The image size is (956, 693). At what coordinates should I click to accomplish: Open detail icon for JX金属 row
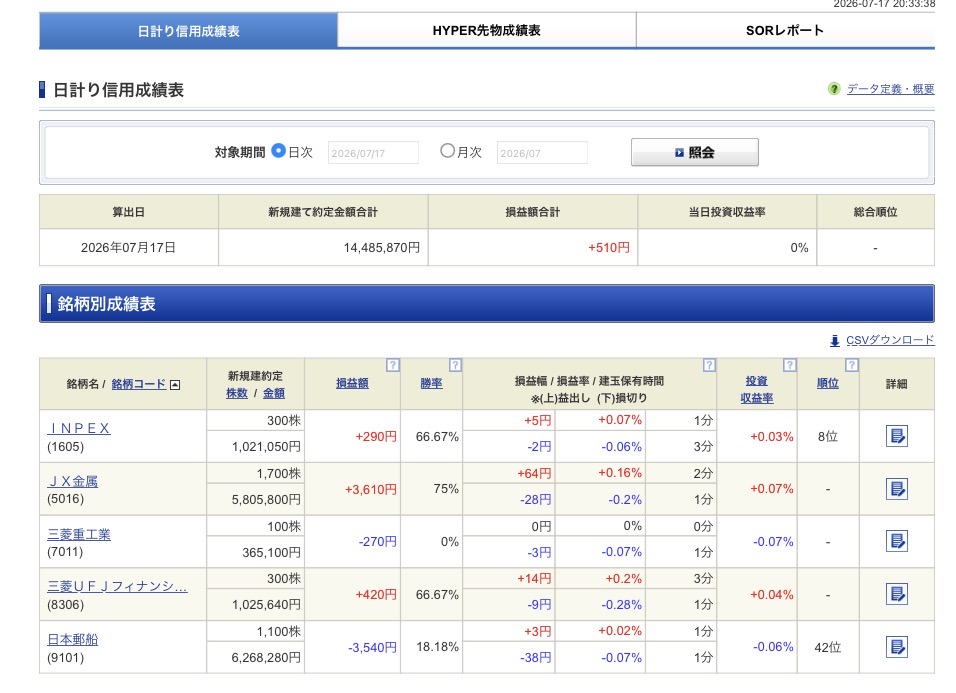pos(896,489)
